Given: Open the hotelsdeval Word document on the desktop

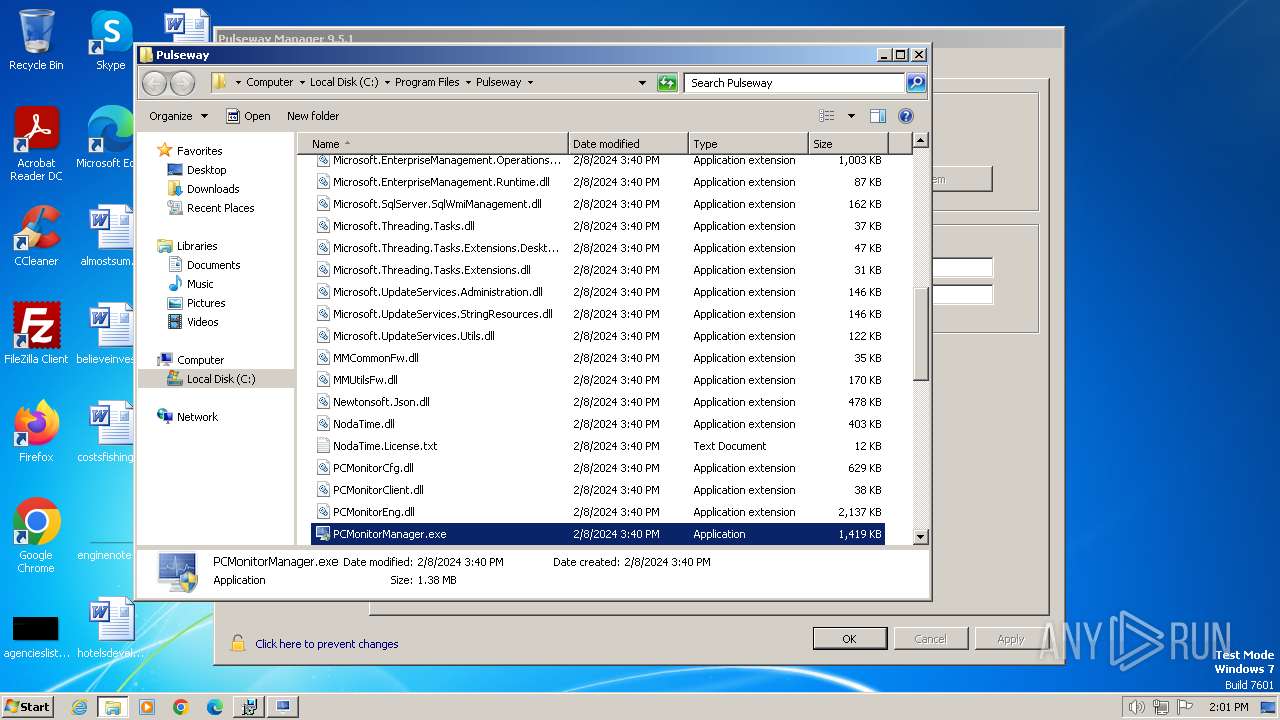Looking at the screenshot, I should tap(110, 628).
